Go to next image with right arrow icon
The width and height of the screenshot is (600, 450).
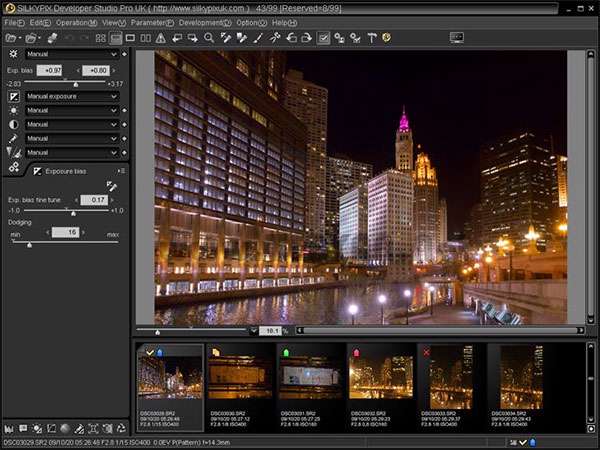(x=192, y=38)
